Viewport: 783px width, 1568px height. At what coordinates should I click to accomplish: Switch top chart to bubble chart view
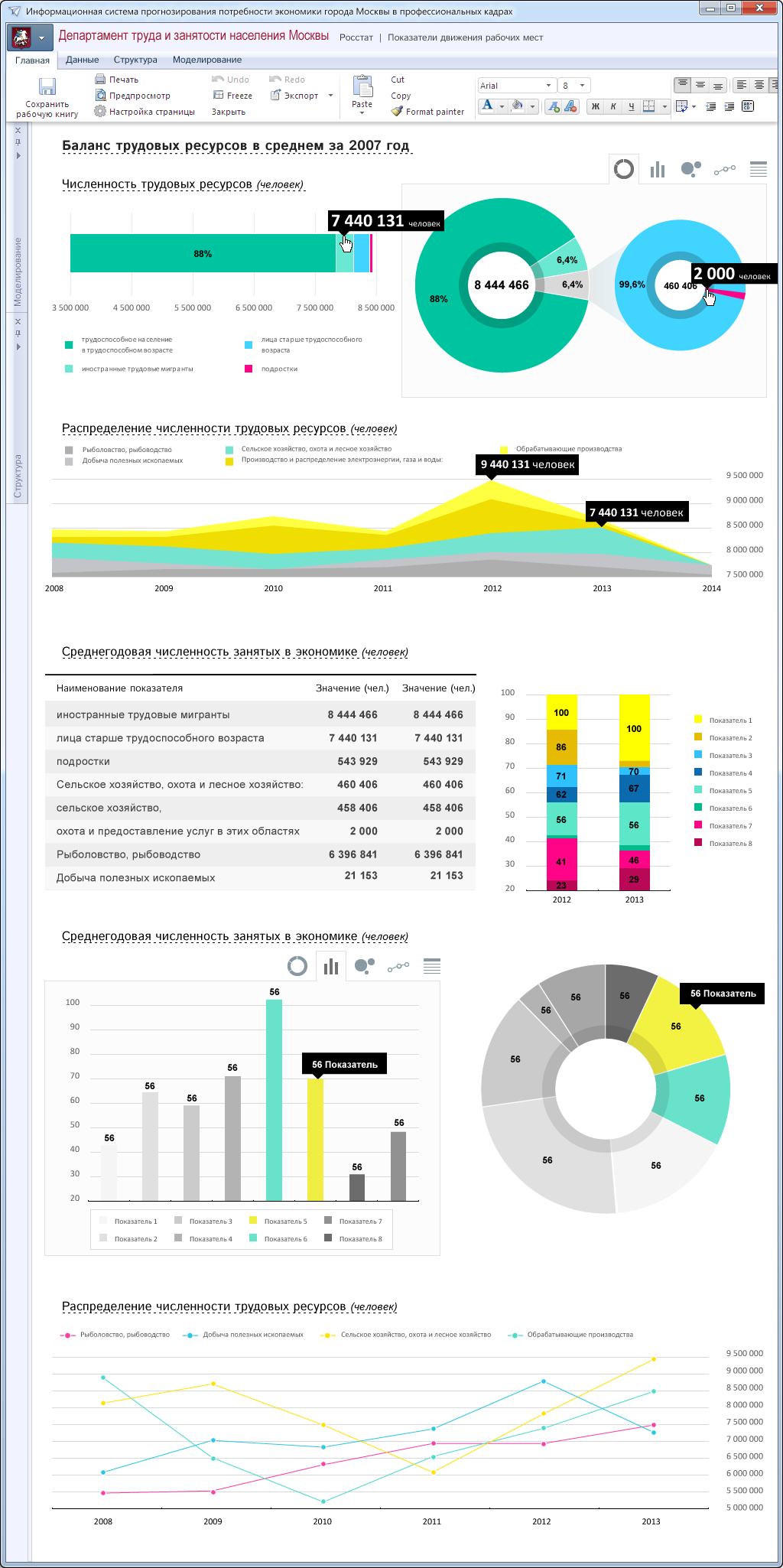[x=691, y=169]
